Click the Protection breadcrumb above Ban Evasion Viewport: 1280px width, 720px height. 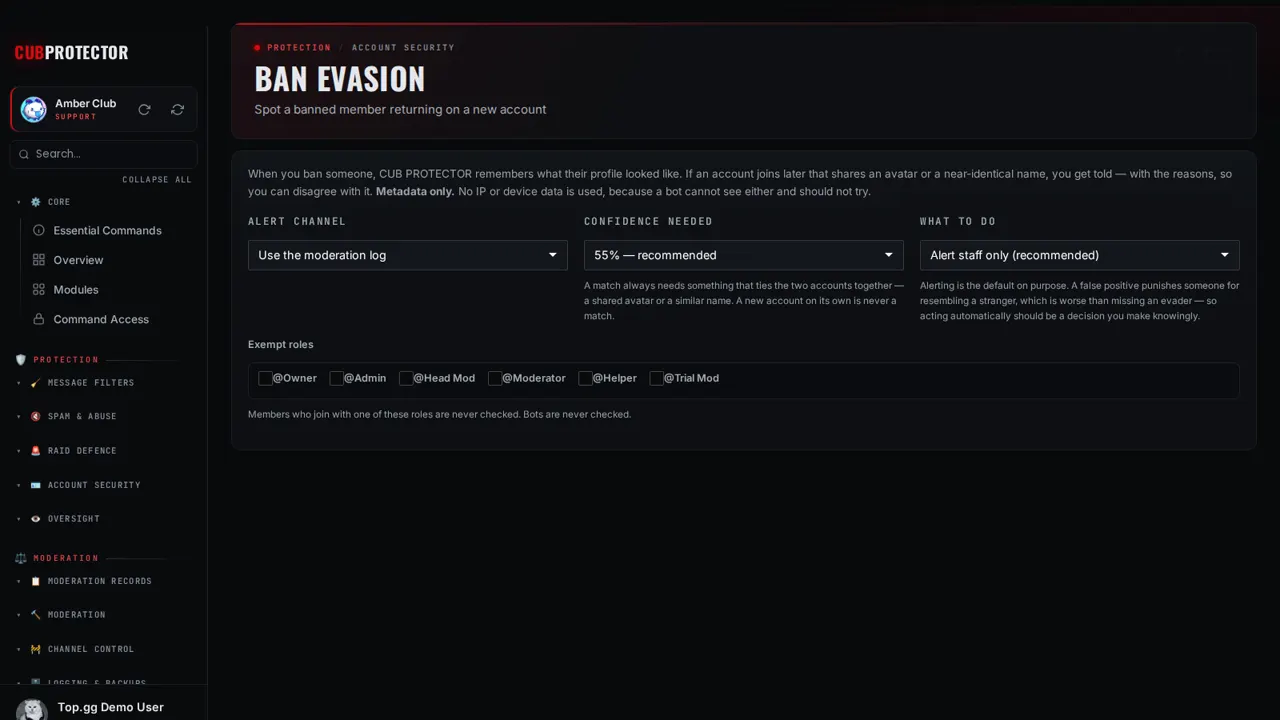(299, 48)
